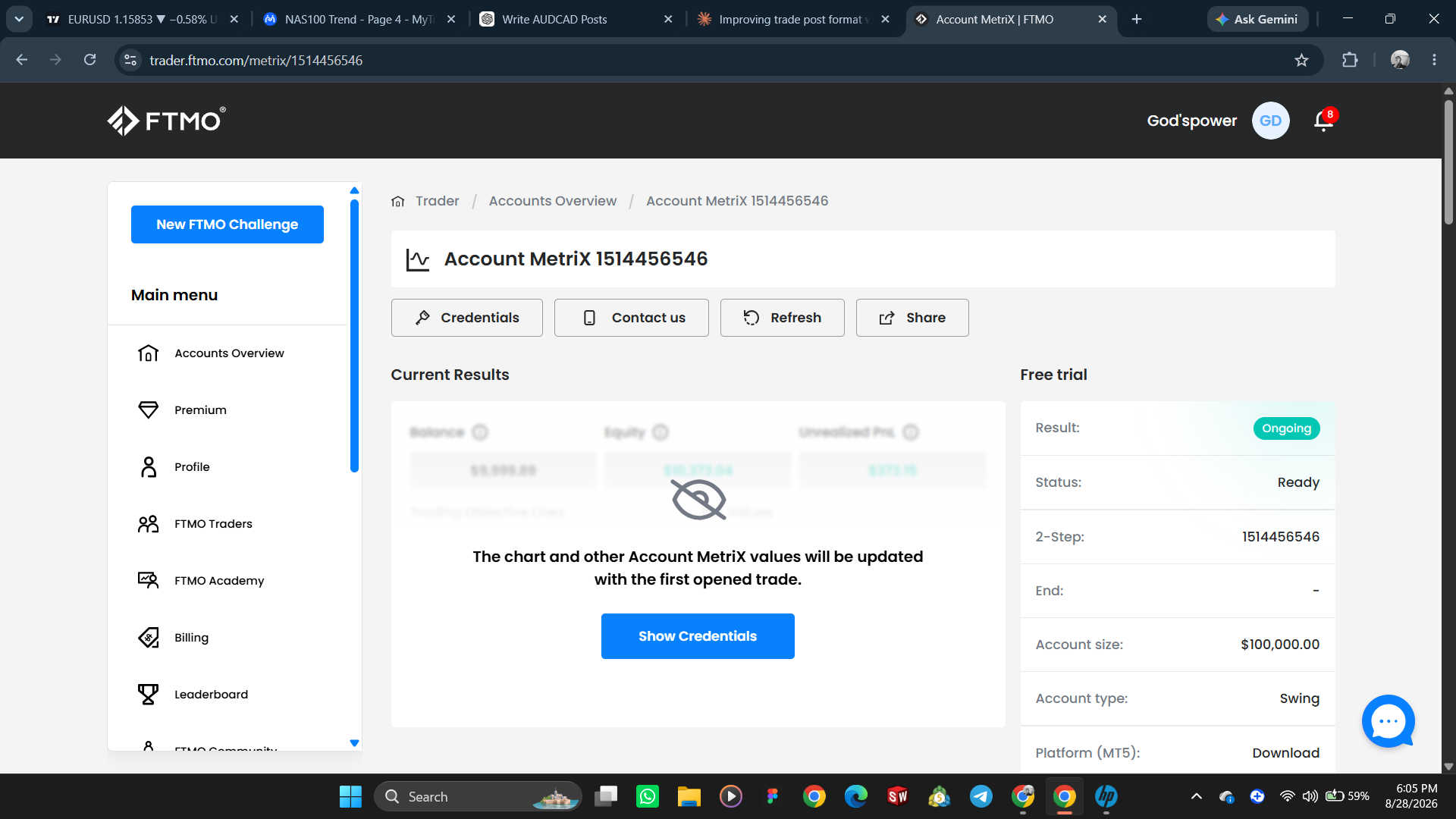Click the Equity info icon
This screenshot has height=819, width=1456.
(661, 432)
